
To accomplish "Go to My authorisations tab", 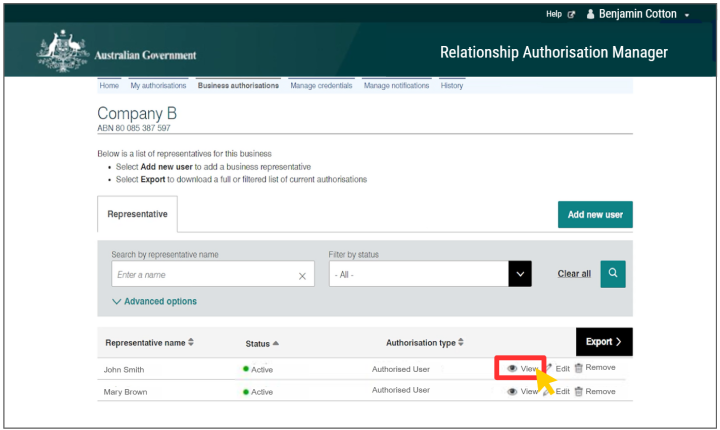I will pyautogui.click(x=158, y=86).
